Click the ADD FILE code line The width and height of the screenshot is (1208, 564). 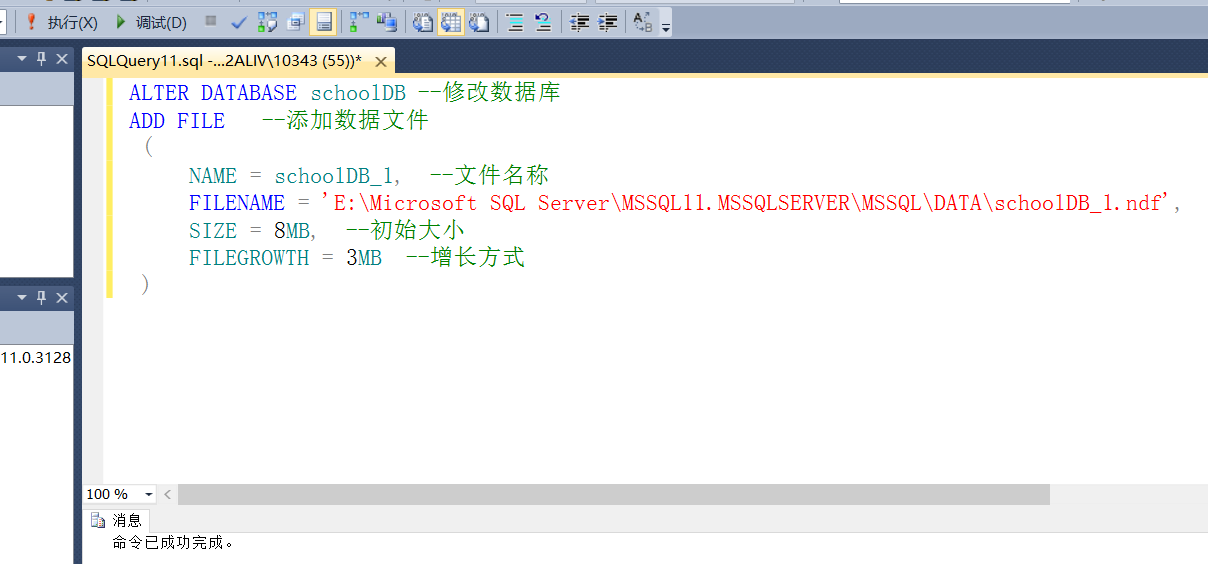[278, 121]
